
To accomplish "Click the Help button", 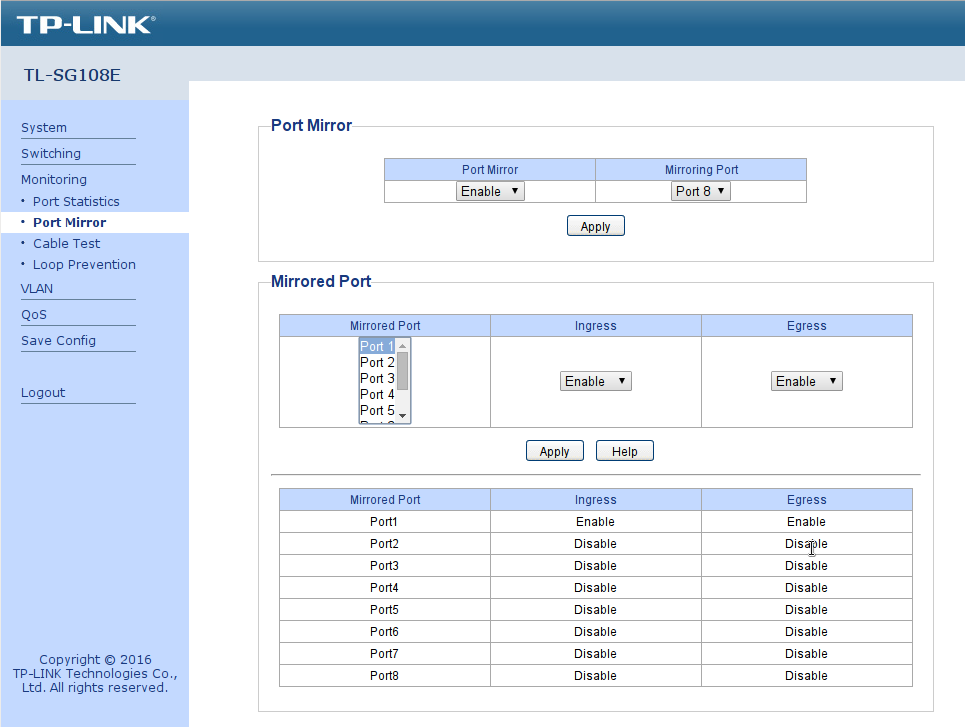I will (x=624, y=452).
